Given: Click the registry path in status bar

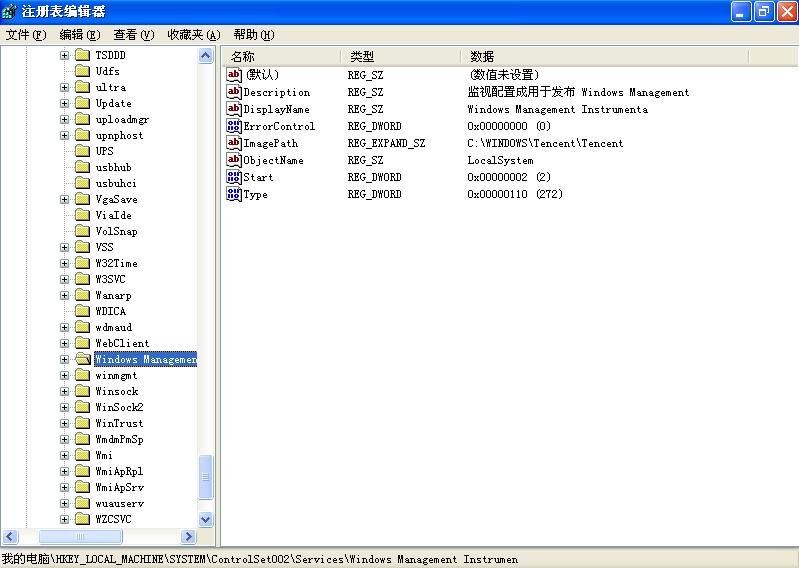Looking at the screenshot, I should (260, 559).
